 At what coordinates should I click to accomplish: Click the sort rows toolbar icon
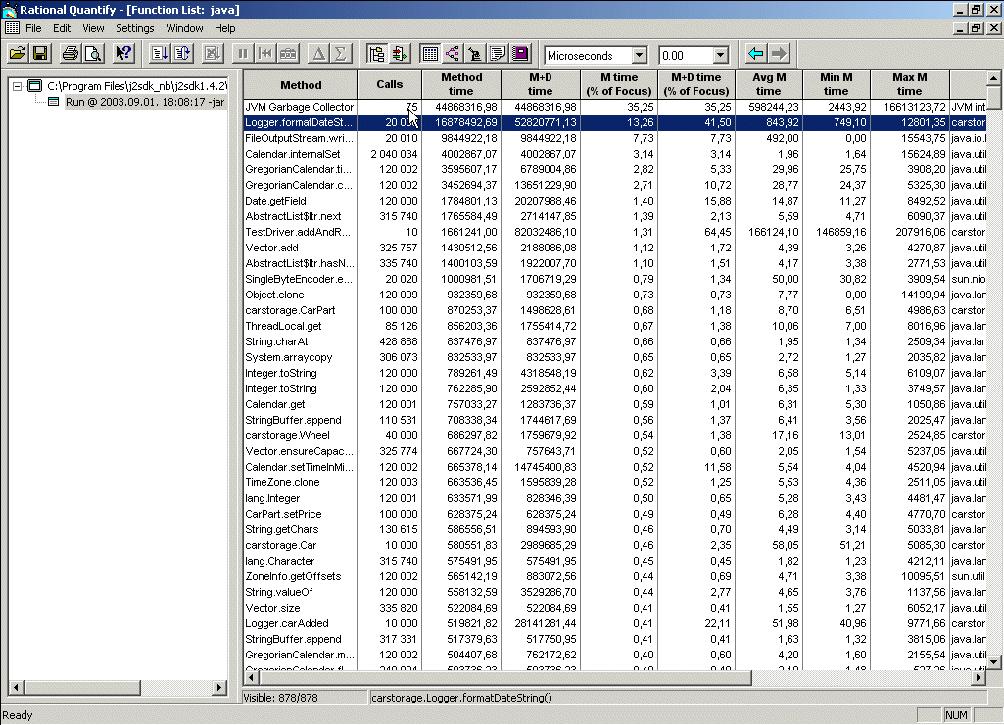159,54
